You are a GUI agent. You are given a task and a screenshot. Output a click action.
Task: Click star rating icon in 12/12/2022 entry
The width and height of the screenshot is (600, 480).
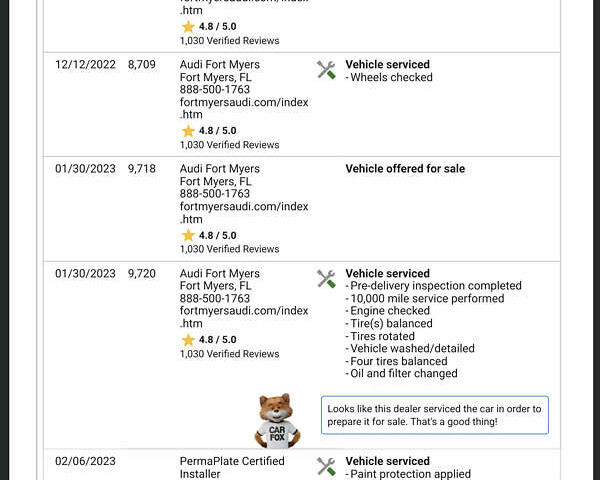click(188, 131)
